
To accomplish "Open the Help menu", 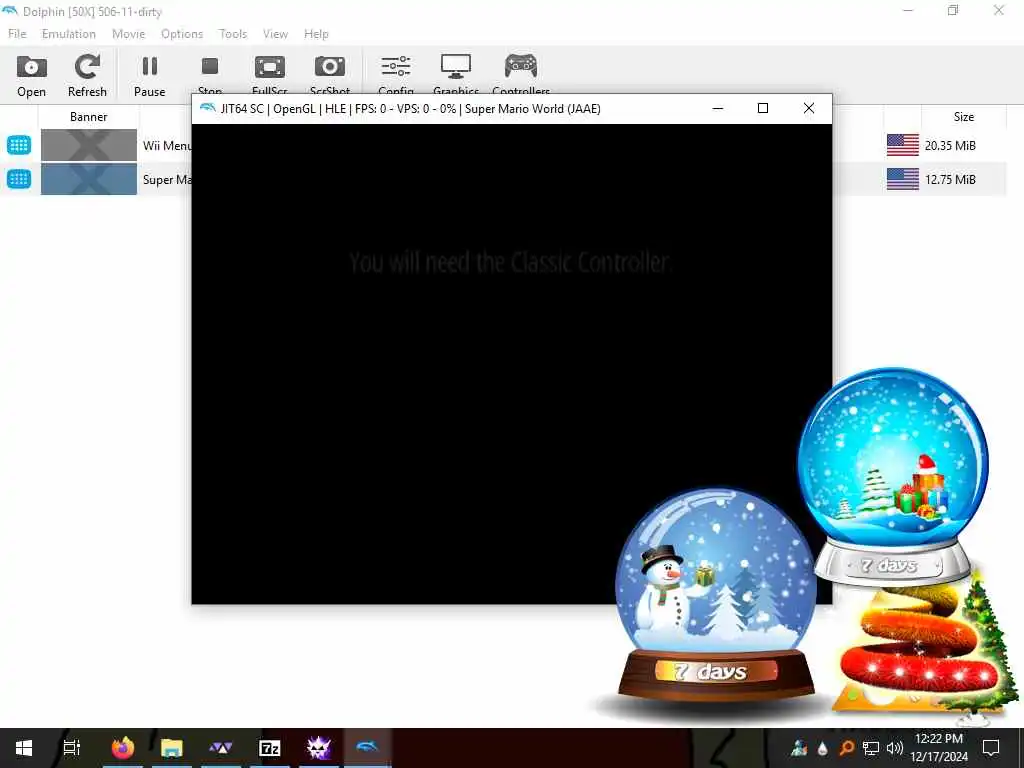I will click(316, 34).
